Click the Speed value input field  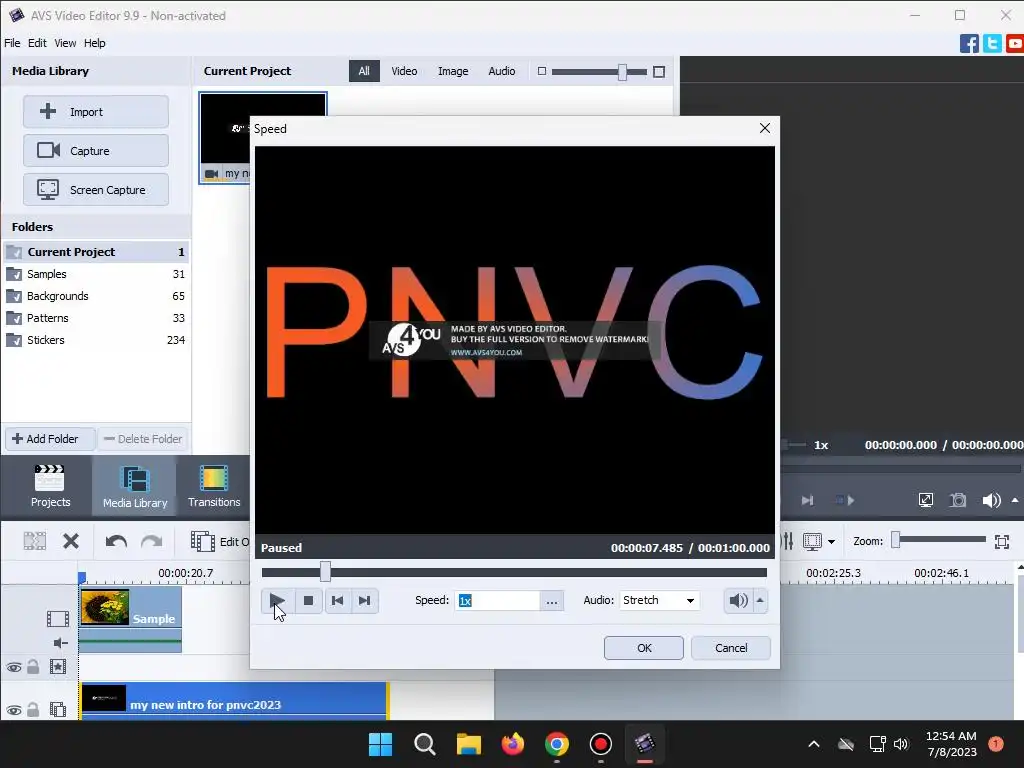(x=498, y=601)
